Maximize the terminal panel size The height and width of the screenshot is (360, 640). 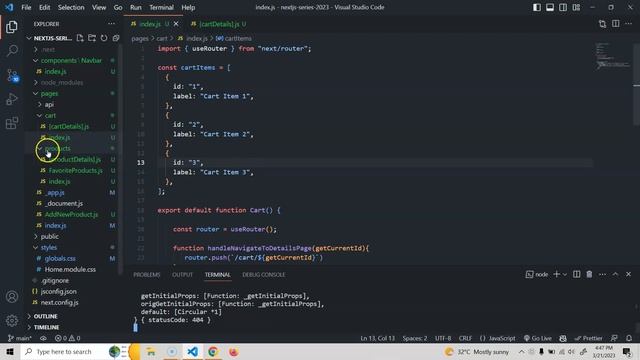(x=615, y=274)
